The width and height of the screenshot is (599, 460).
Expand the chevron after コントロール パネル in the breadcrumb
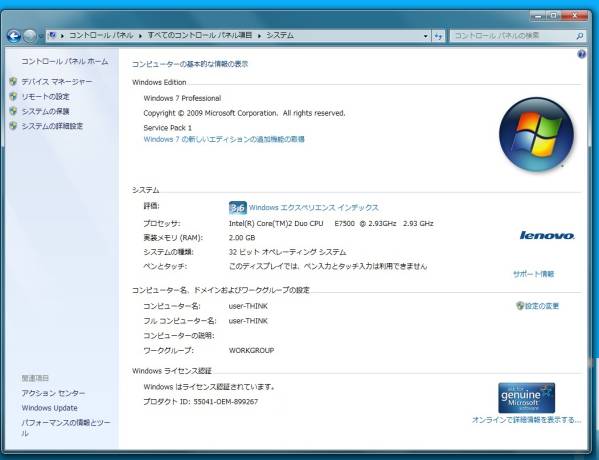[140, 36]
